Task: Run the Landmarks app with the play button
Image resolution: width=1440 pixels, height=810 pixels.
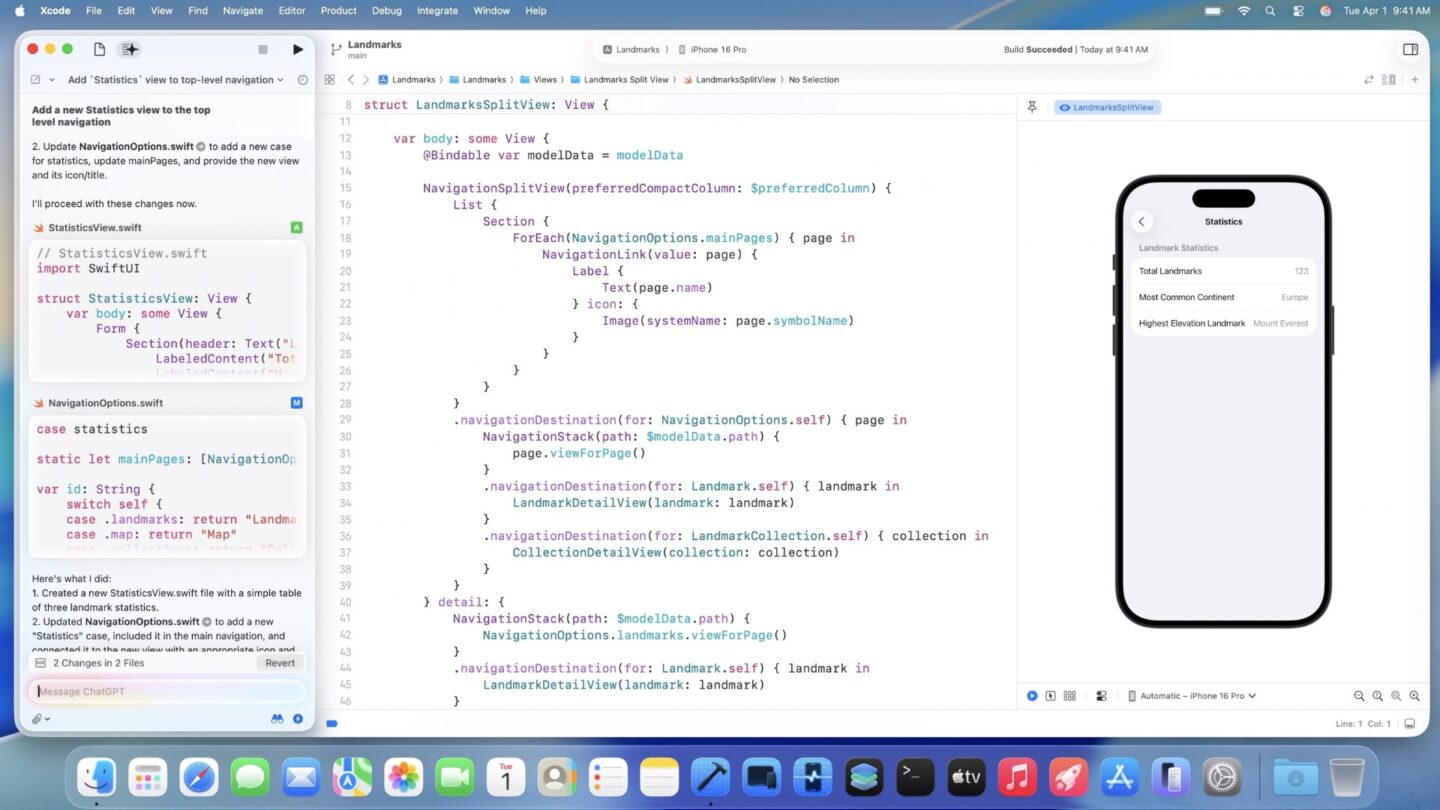Action: point(296,49)
